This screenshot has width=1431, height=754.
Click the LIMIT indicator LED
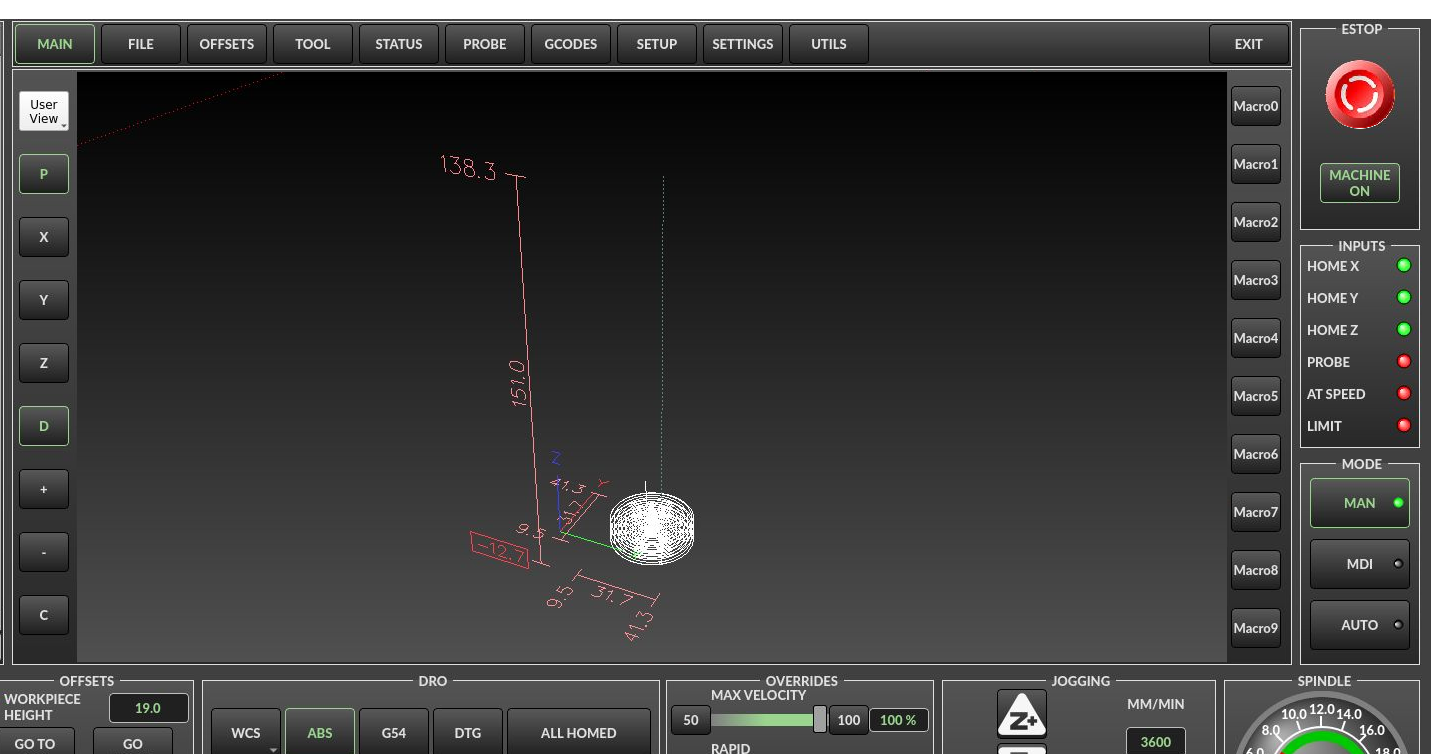1404,426
